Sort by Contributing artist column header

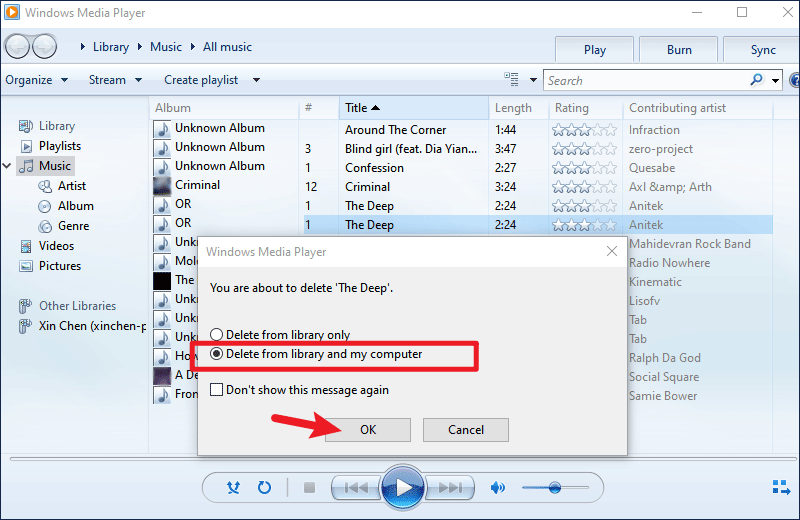[697, 108]
